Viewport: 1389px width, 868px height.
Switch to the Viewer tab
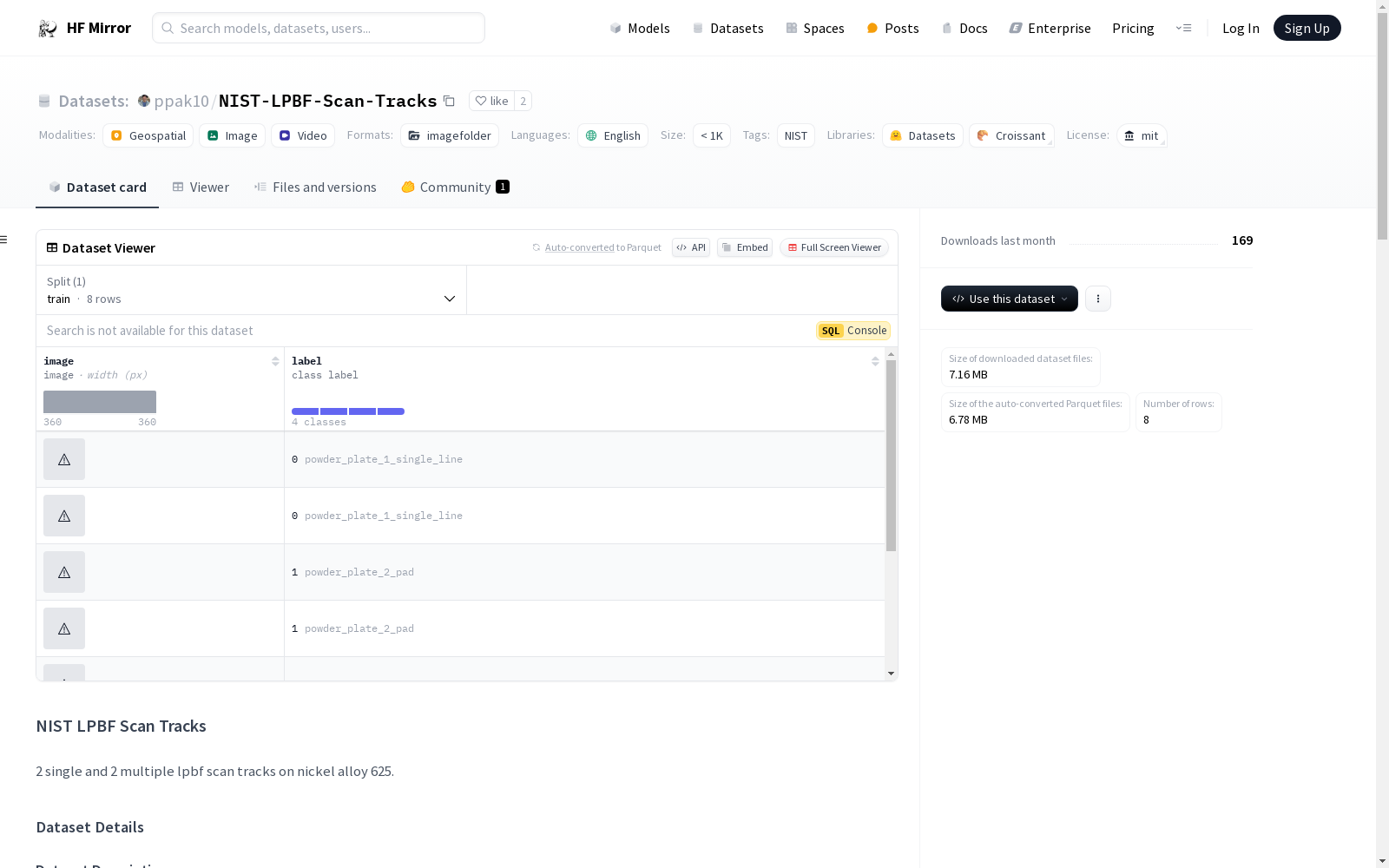(201, 187)
